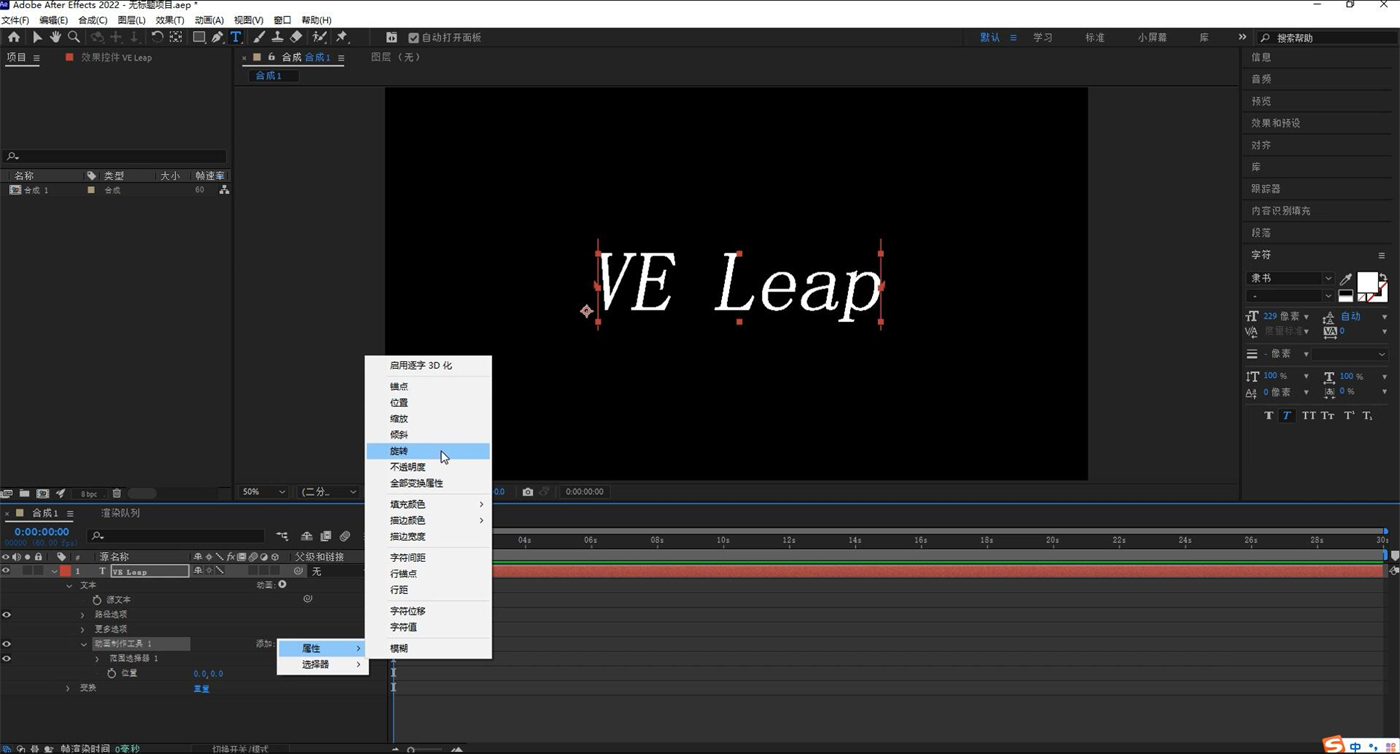Expand 范围选择器 1 group
1400x754 pixels.
click(x=97, y=658)
